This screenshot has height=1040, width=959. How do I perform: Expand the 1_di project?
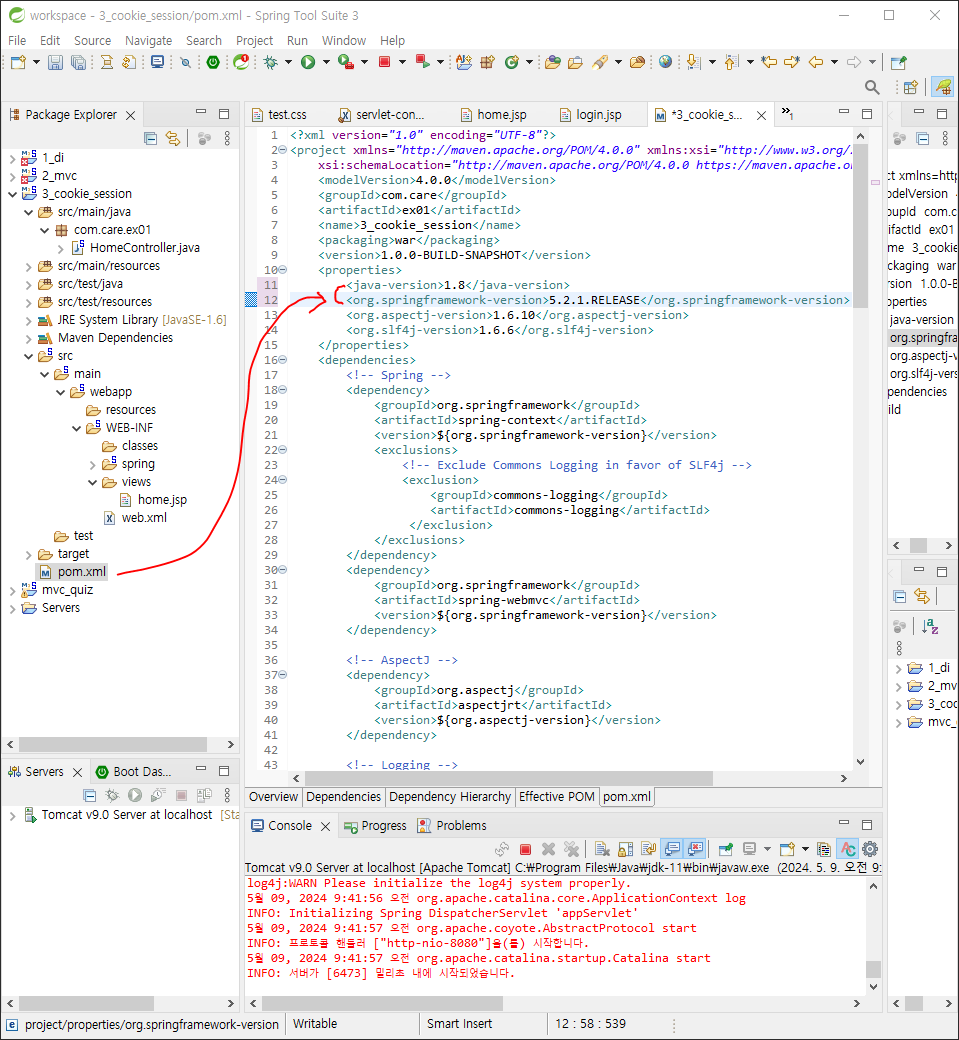(x=13, y=158)
